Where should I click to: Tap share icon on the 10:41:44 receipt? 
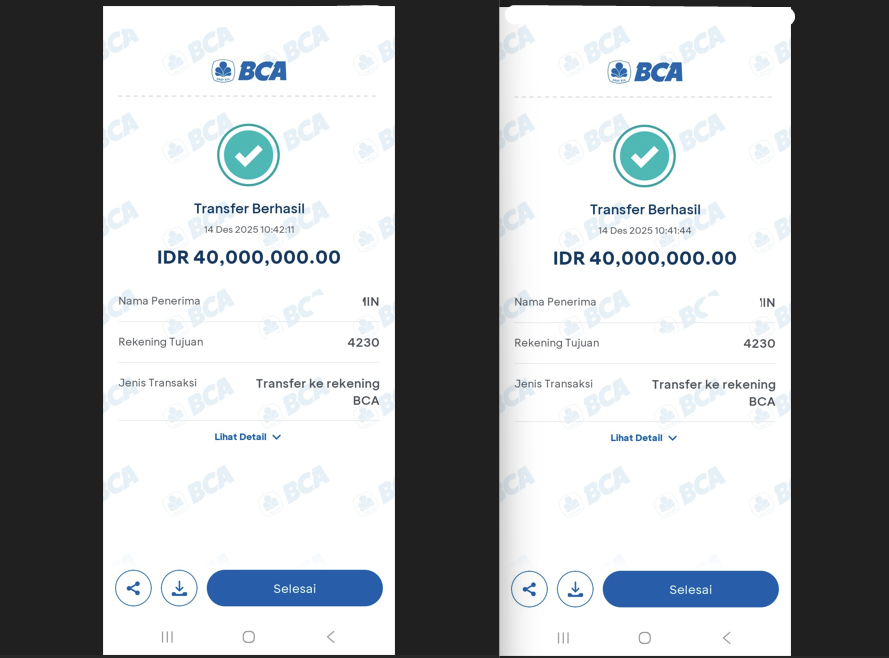coord(529,589)
